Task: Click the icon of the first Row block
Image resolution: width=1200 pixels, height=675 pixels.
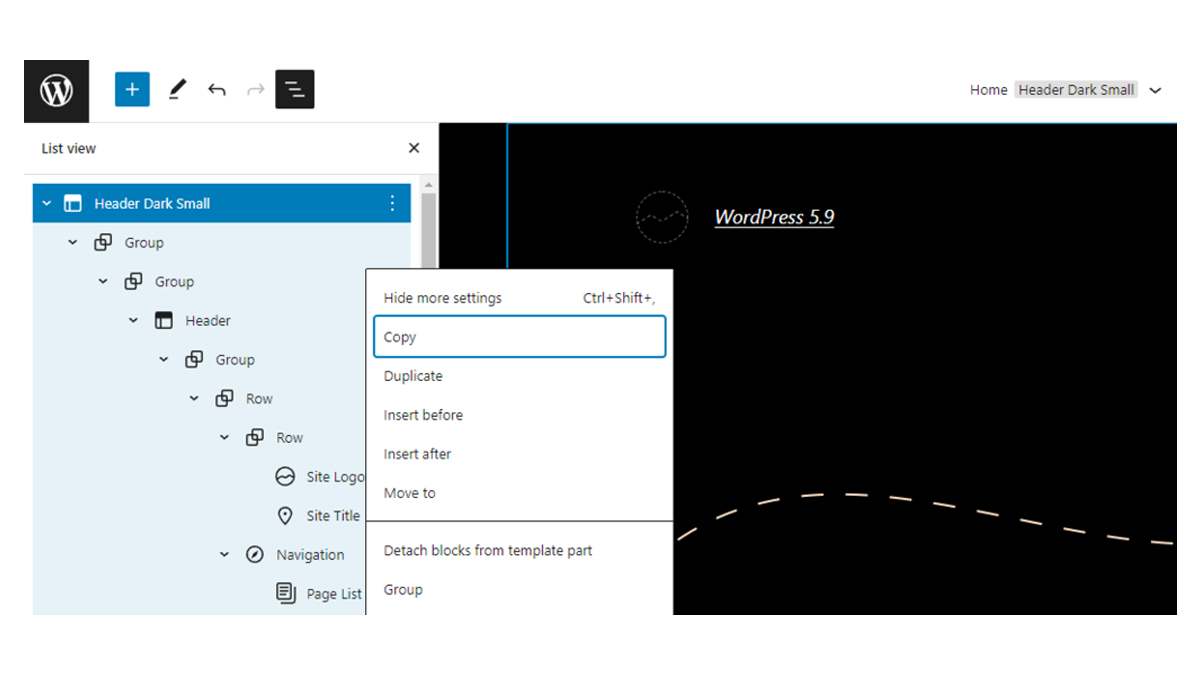Action: [225, 398]
